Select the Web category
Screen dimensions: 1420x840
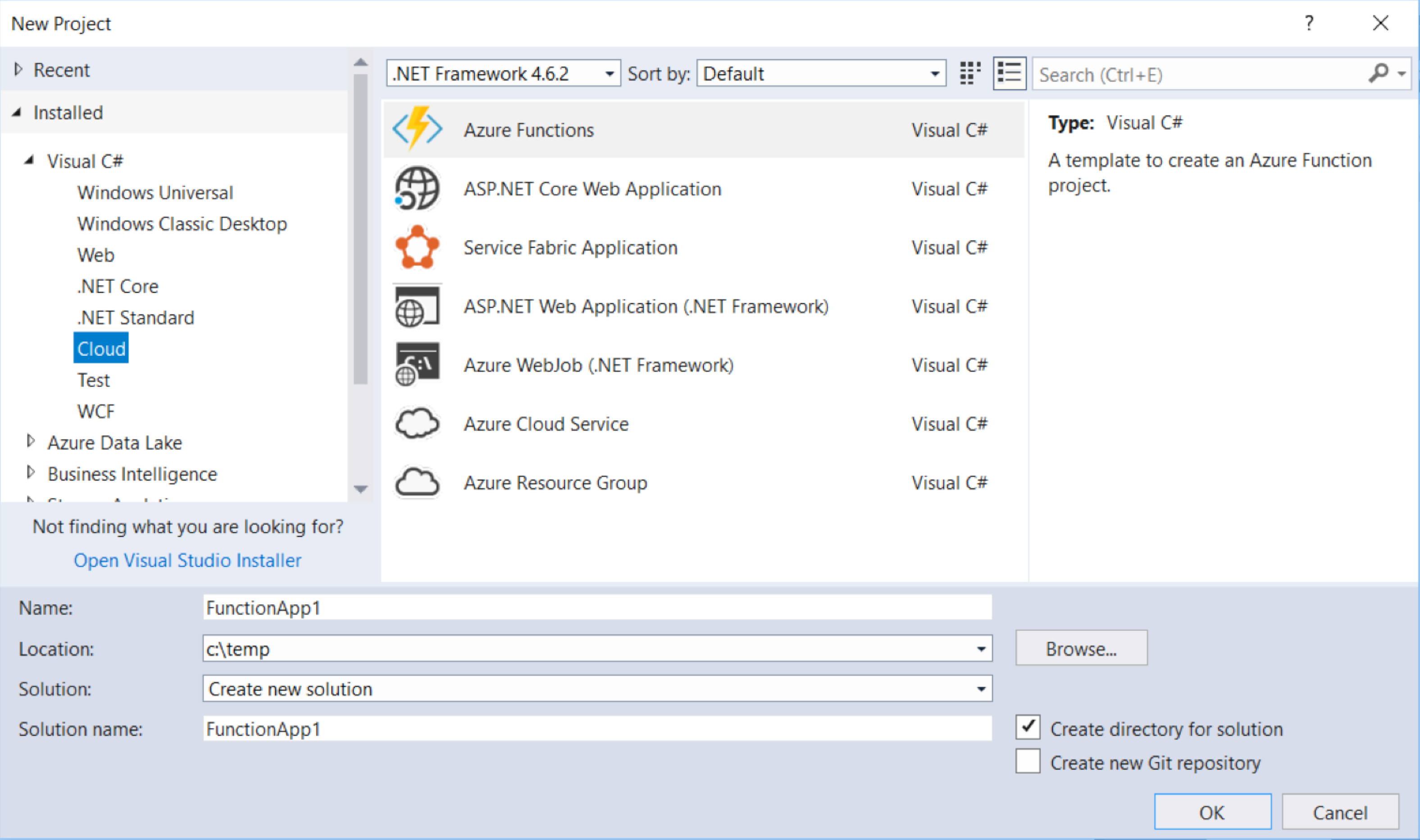96,255
